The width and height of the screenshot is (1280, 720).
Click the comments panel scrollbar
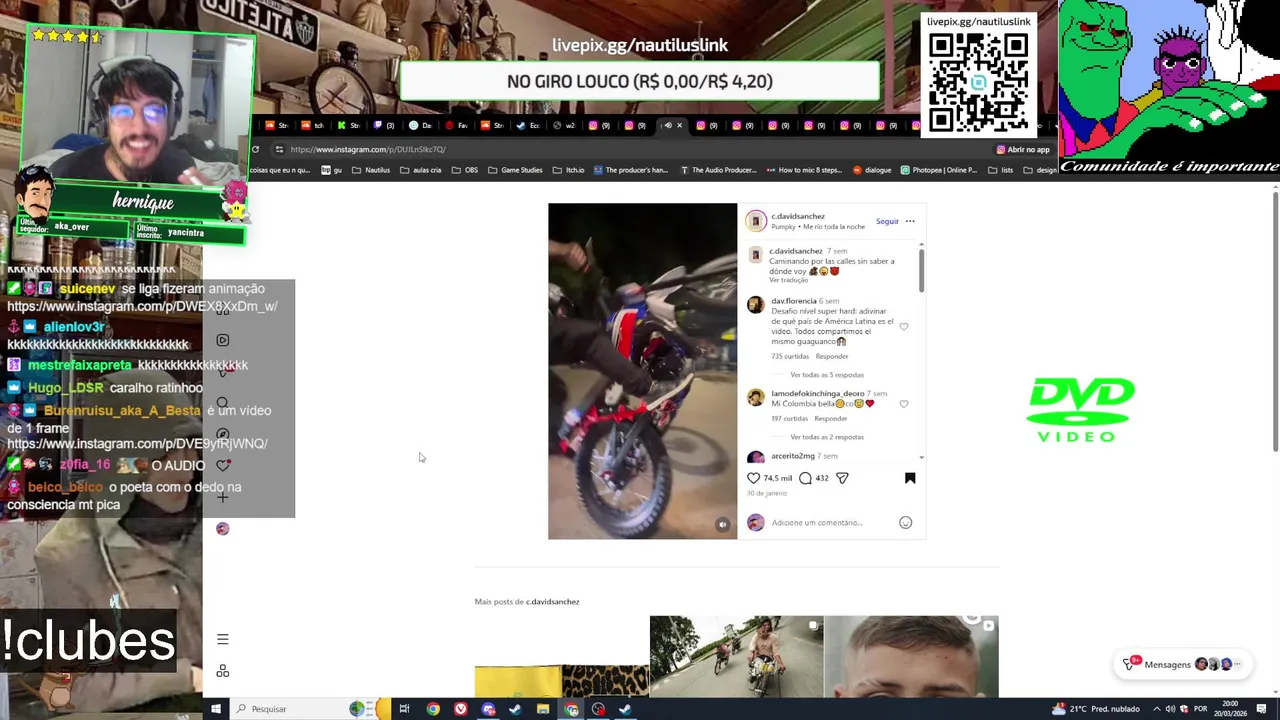(x=921, y=270)
